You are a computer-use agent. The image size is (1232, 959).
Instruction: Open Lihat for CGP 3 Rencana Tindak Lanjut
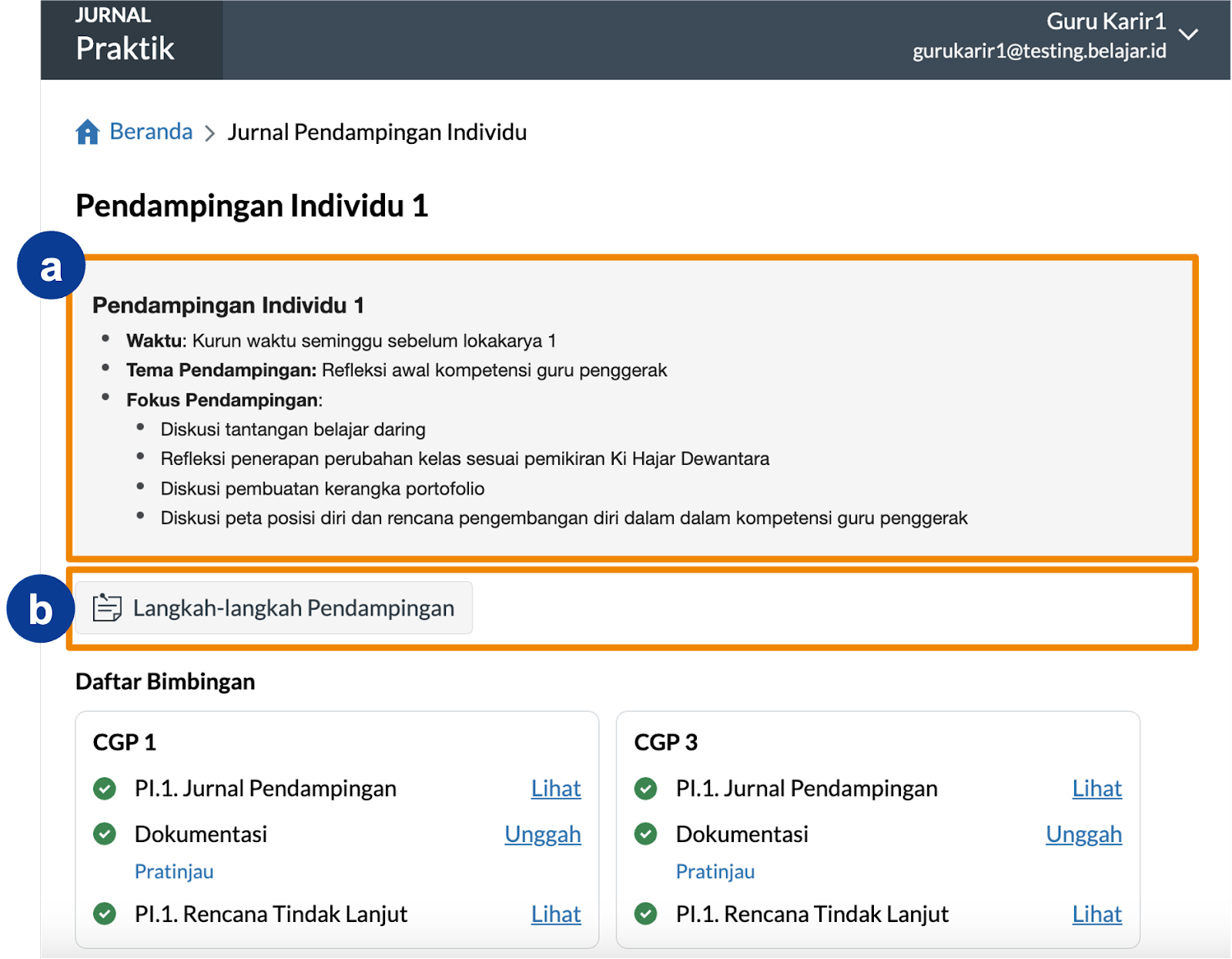pos(1097,914)
